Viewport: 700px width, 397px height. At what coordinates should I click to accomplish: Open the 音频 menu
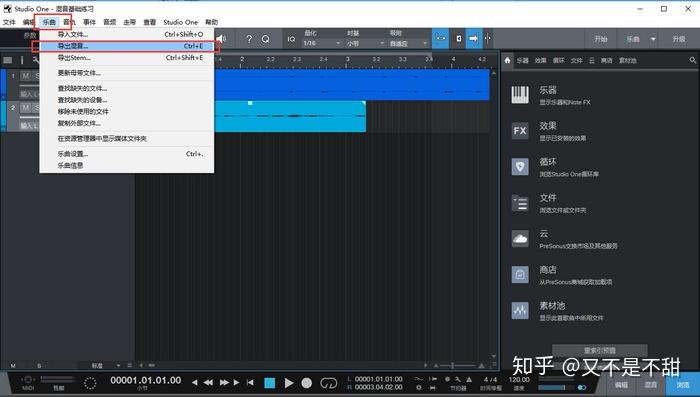pos(109,22)
